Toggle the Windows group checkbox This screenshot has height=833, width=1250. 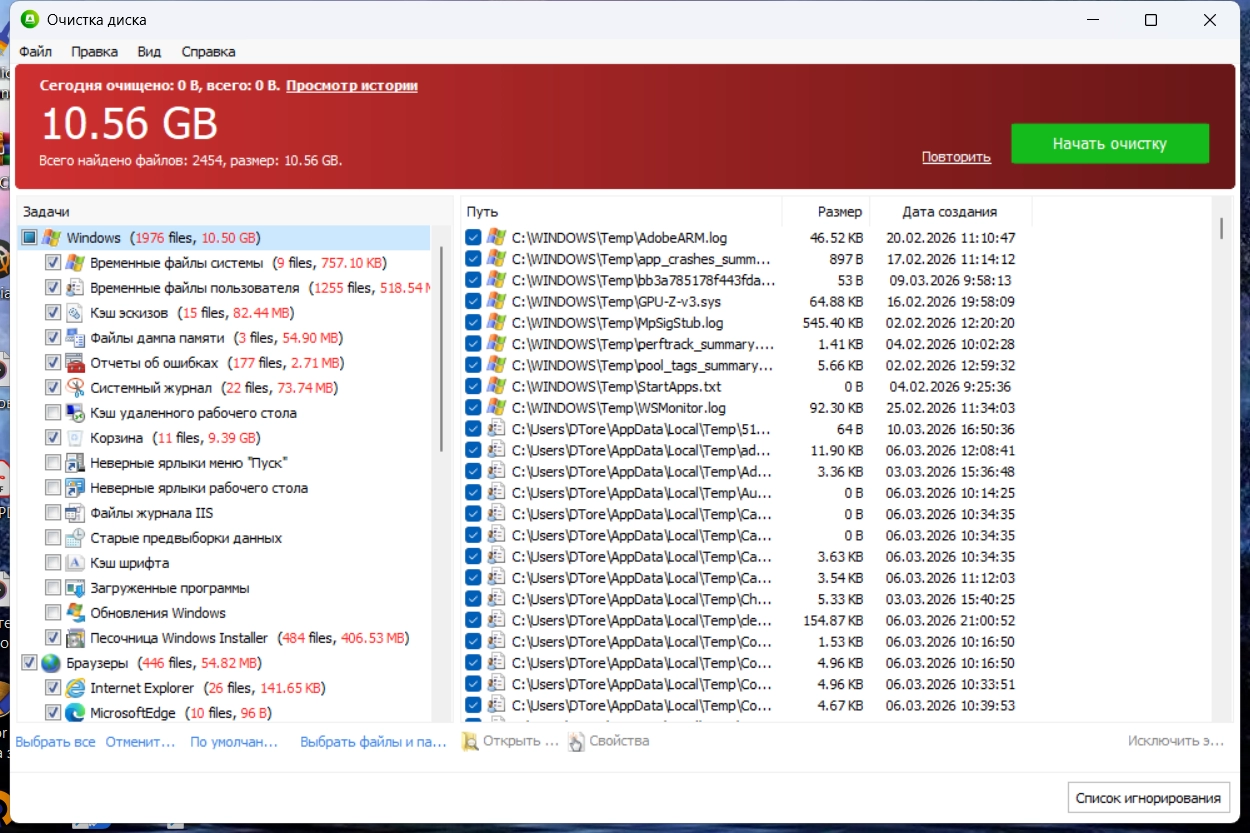coord(29,238)
